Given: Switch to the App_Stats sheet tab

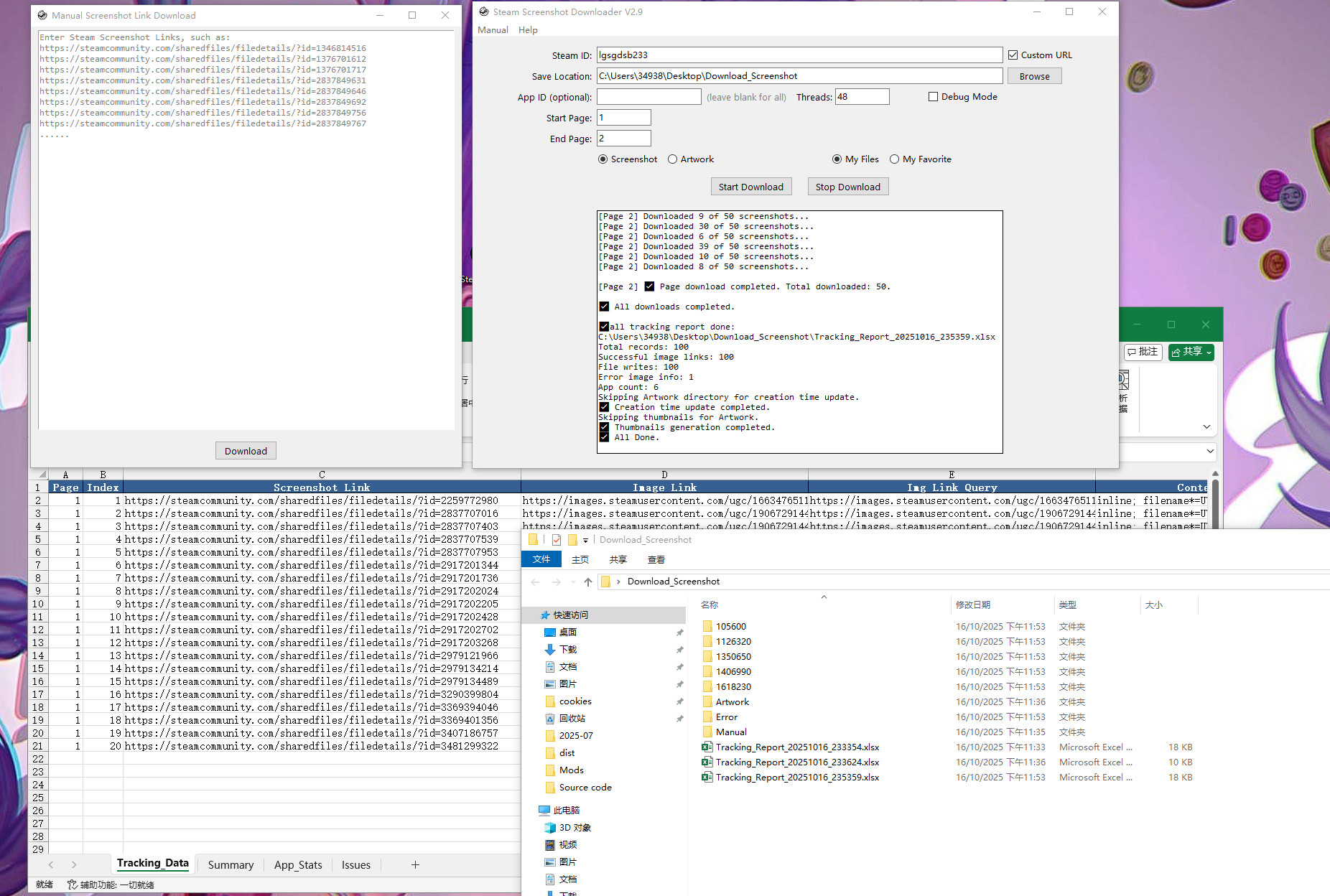Looking at the screenshot, I should click(x=298, y=864).
